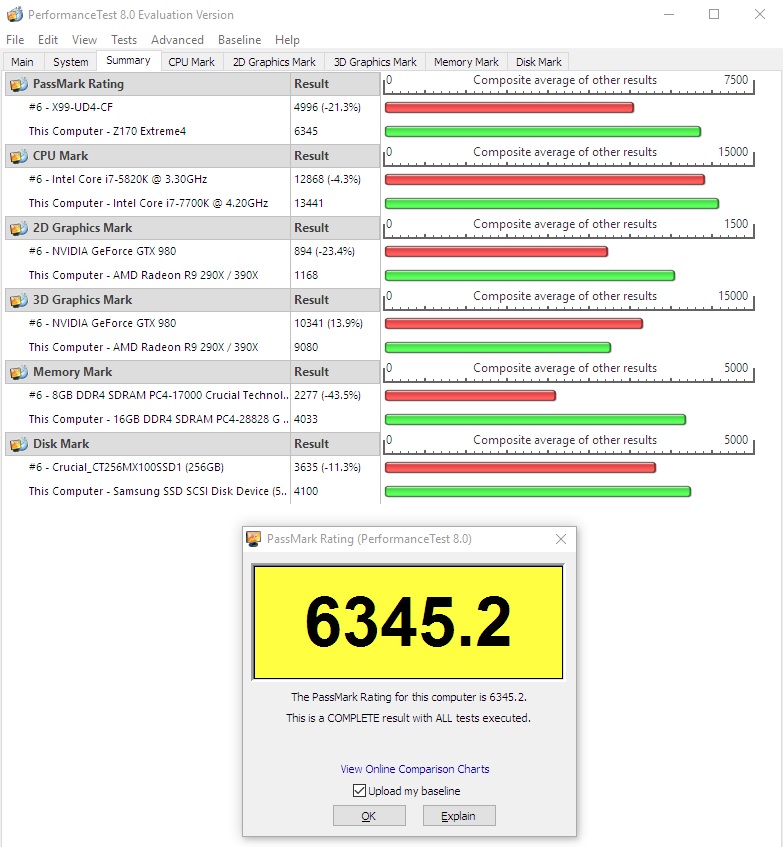Select This Computer - 16GB DDR4 SDRAM row

(x=147, y=419)
